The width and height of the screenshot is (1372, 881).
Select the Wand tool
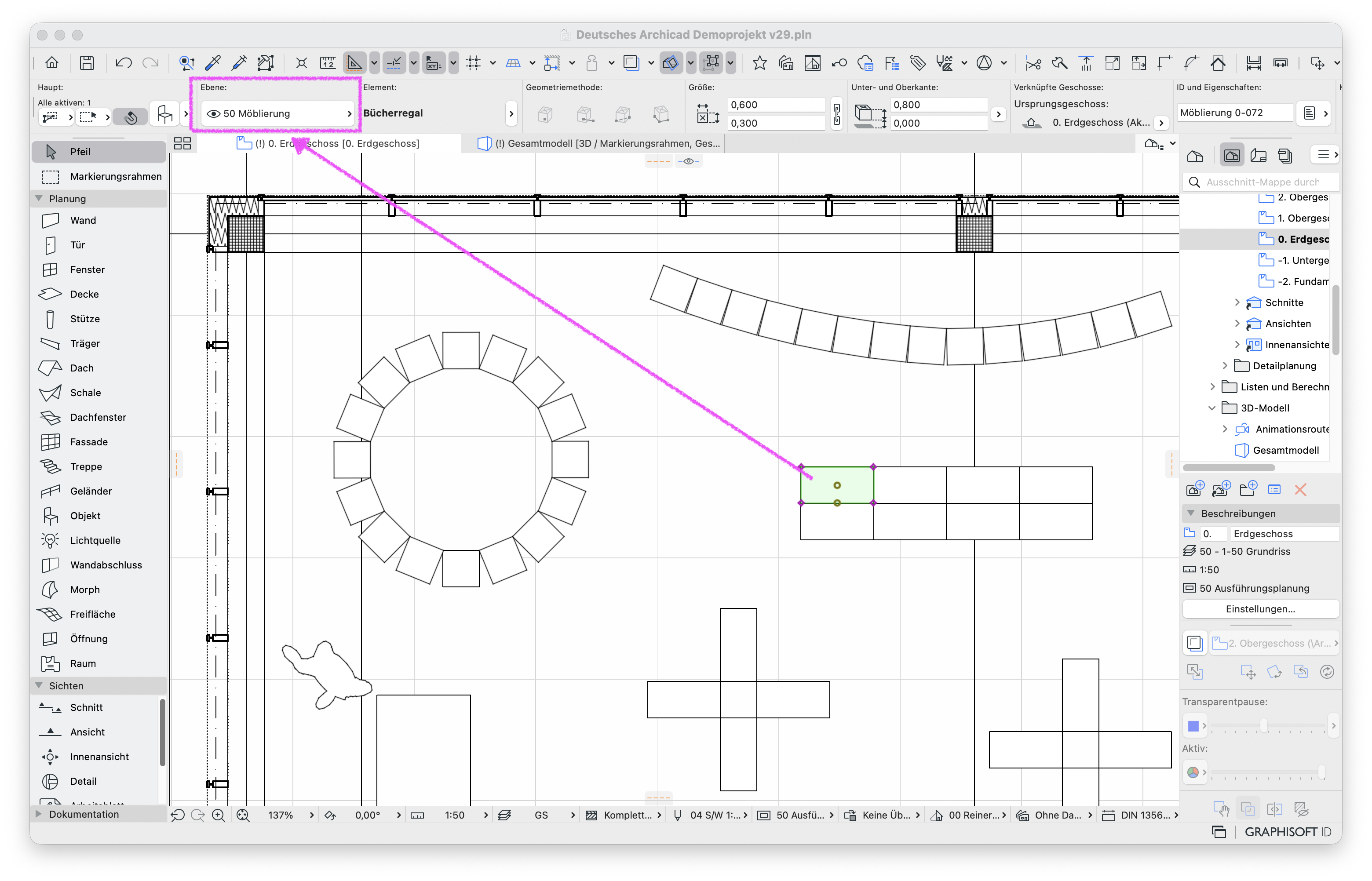tap(99, 220)
